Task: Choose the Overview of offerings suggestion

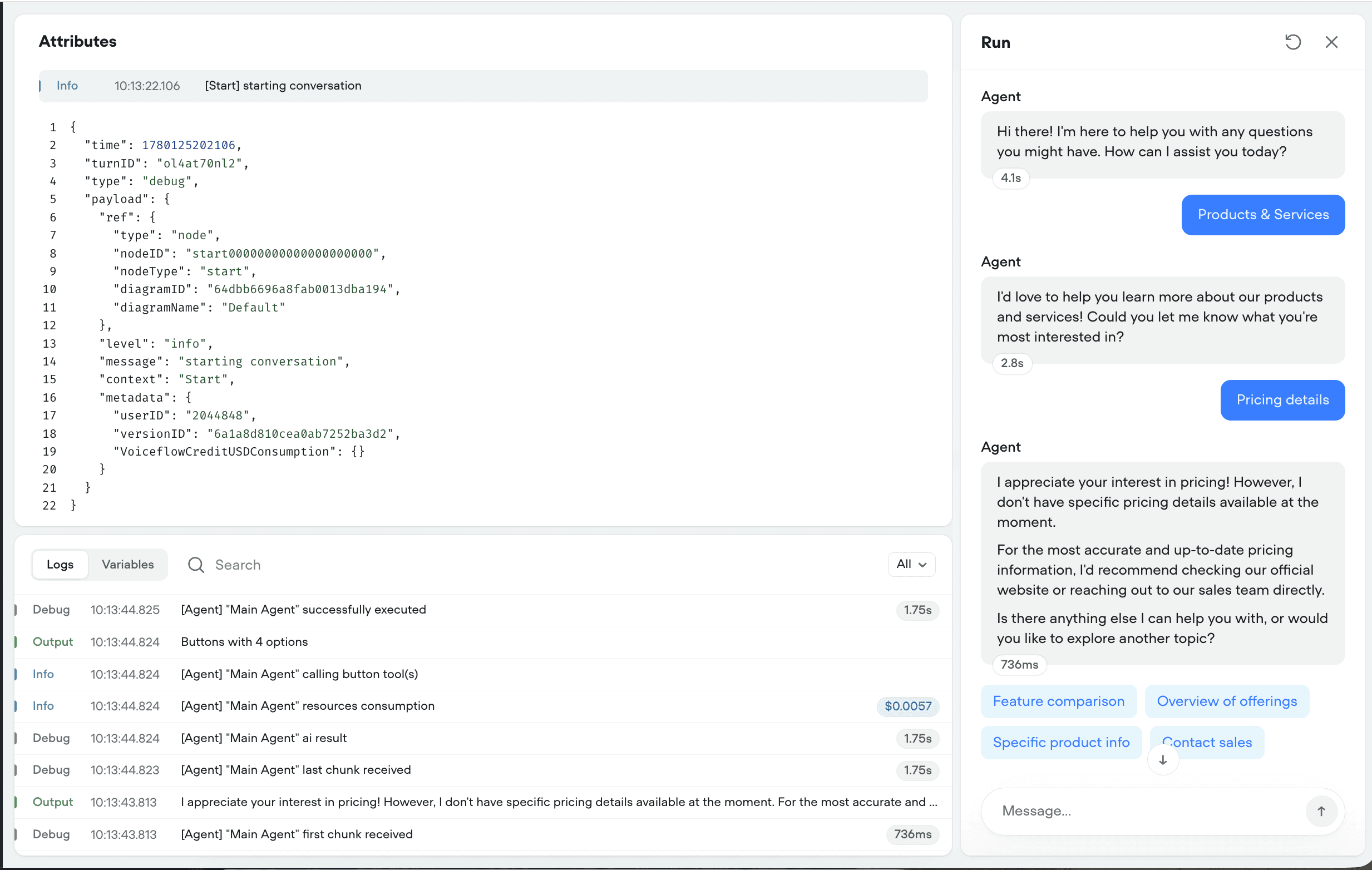Action: pos(1227,701)
